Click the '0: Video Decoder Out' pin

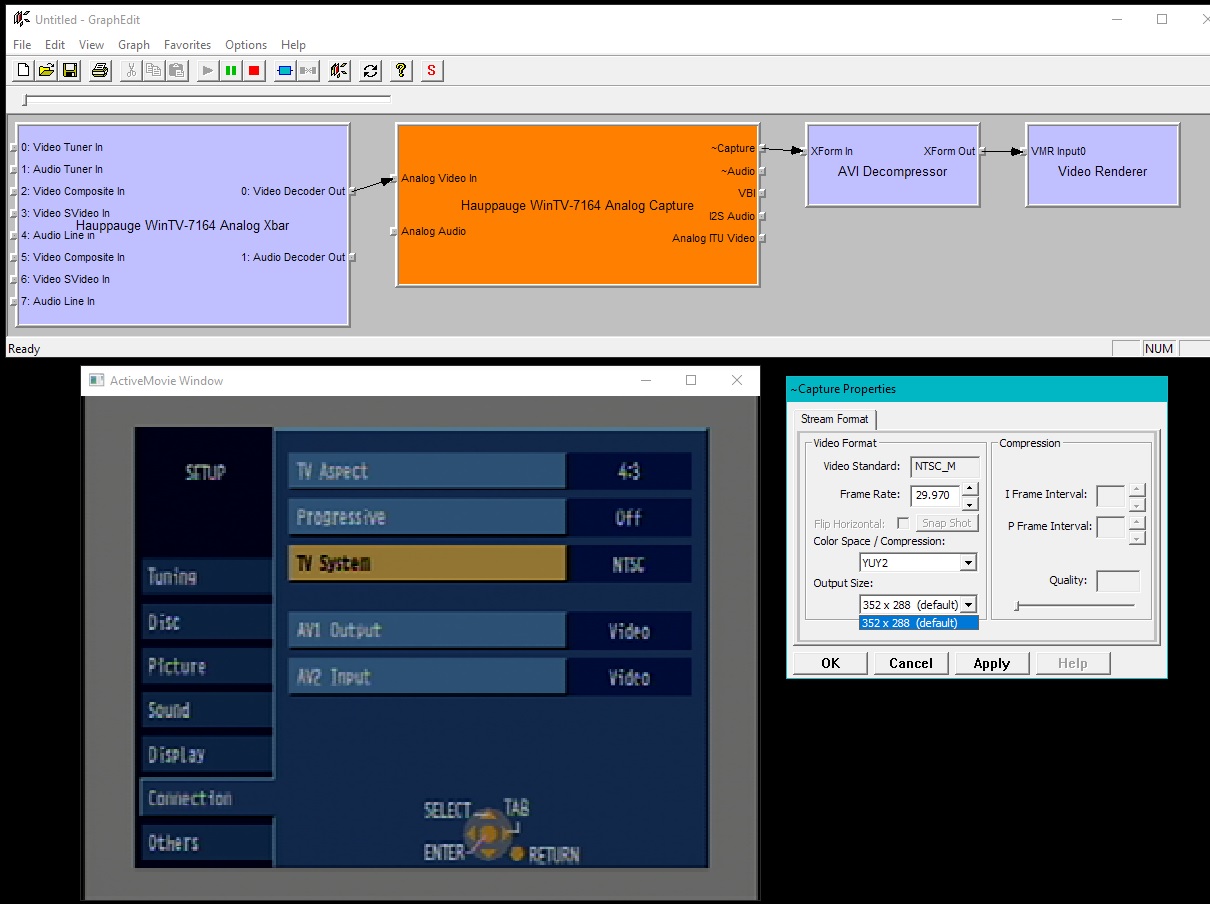(293, 191)
